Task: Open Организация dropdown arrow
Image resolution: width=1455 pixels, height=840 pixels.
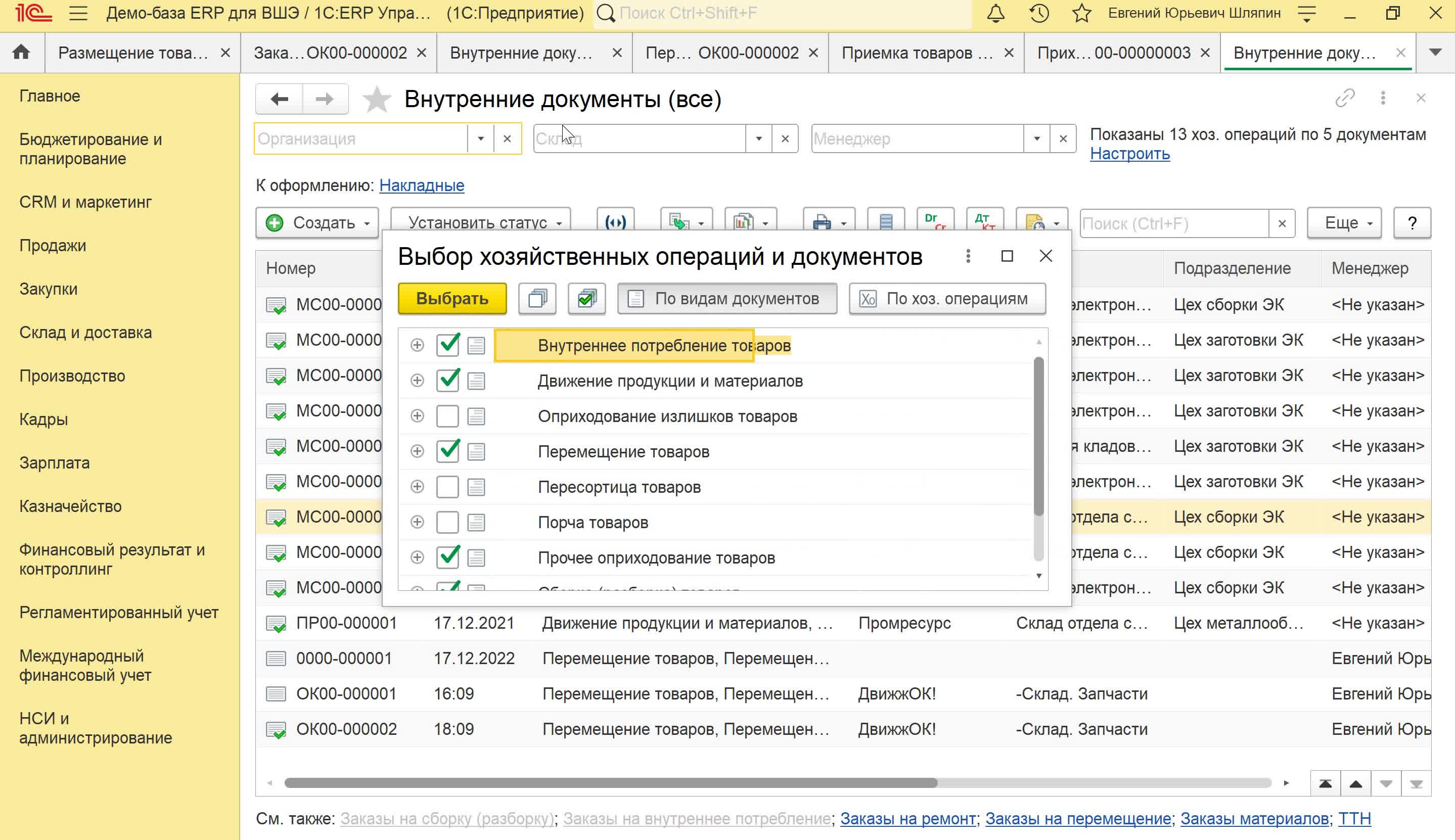Action: coord(481,138)
